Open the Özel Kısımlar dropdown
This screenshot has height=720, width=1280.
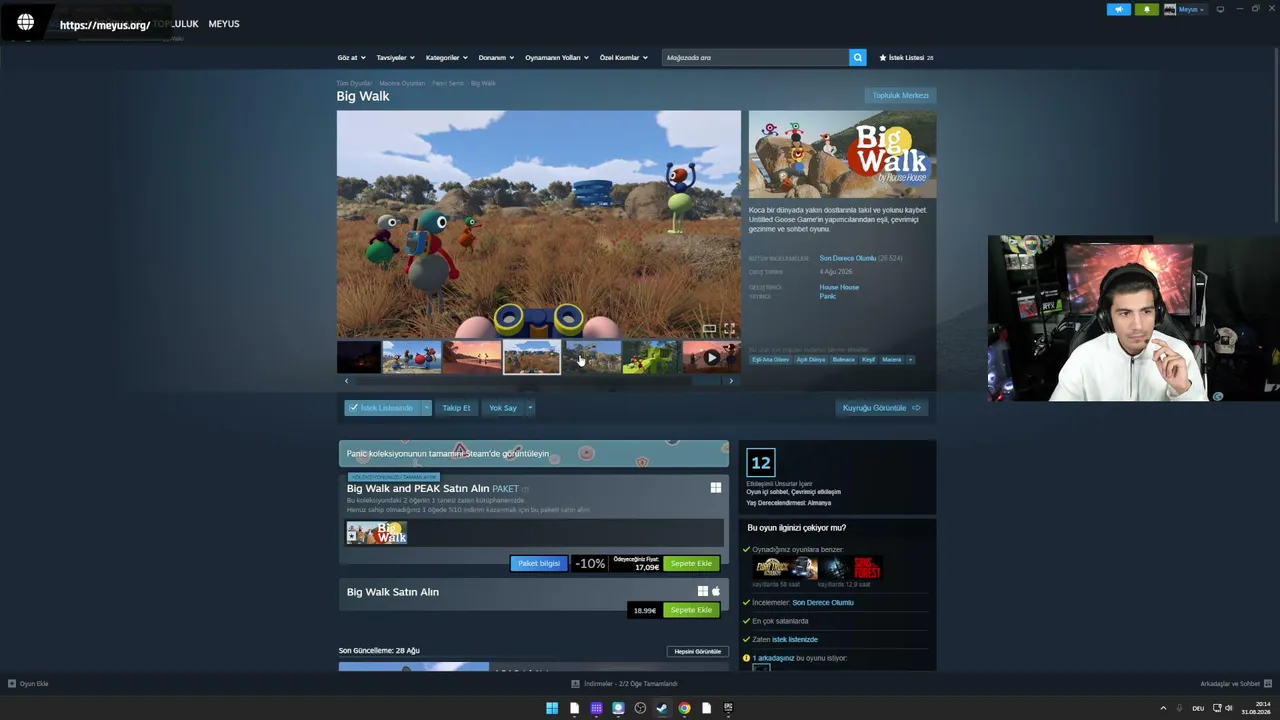click(x=623, y=57)
